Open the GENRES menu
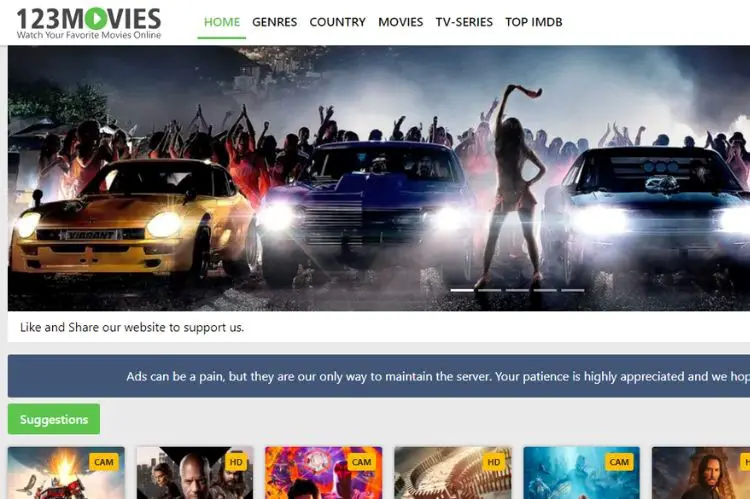Image resolution: width=750 pixels, height=499 pixels. tap(275, 22)
